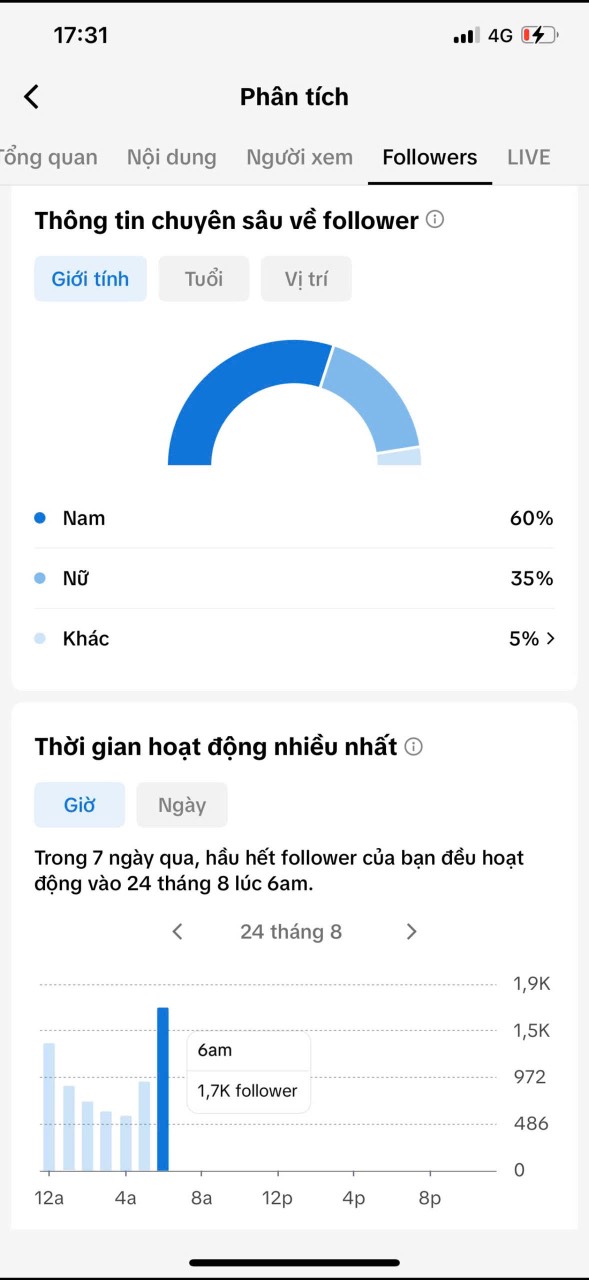Open info icon beside most active times

[x=414, y=746]
